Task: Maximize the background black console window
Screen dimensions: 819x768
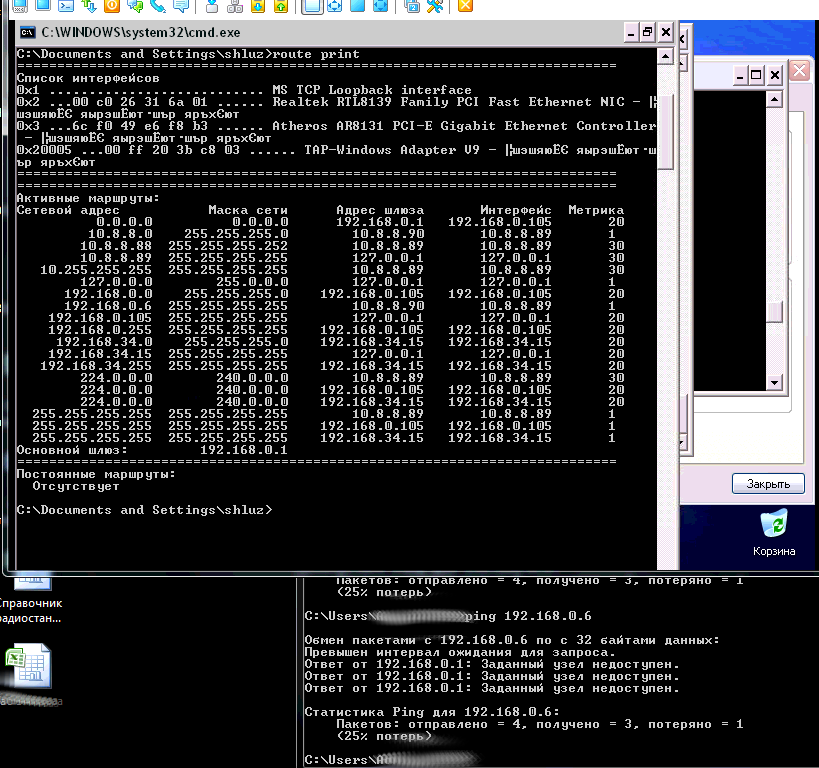Action: click(756, 75)
